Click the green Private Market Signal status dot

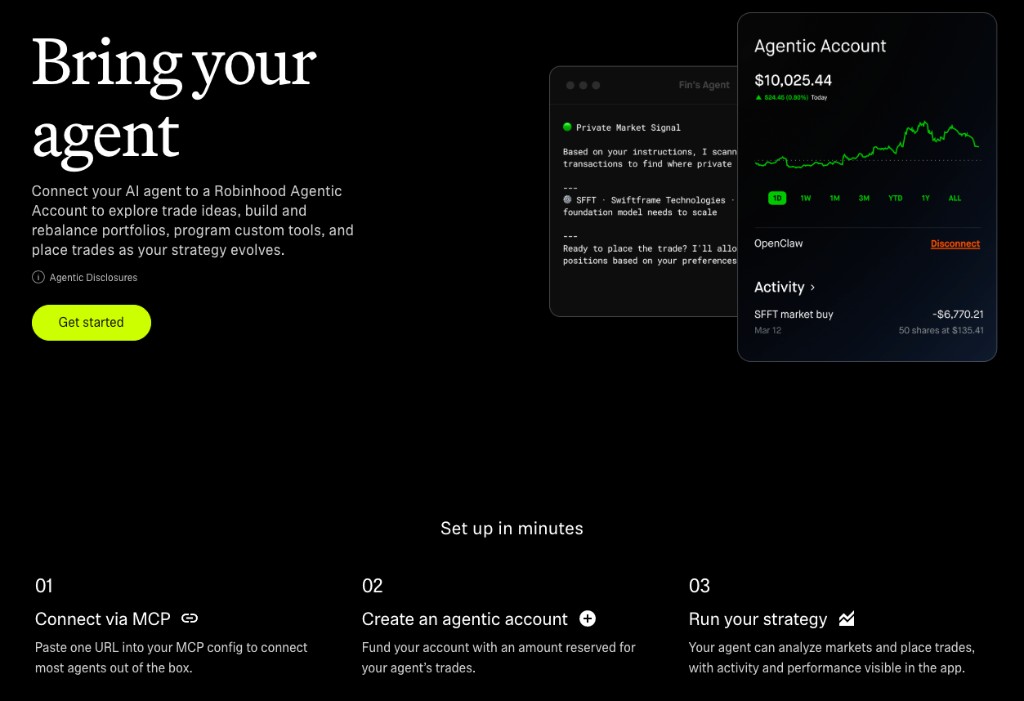(568, 127)
